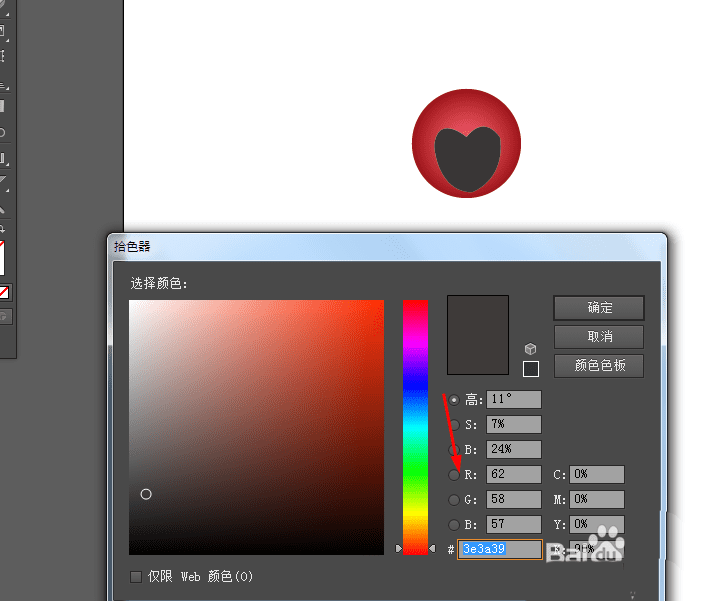Open the 颜色色板 swatches button

point(599,366)
